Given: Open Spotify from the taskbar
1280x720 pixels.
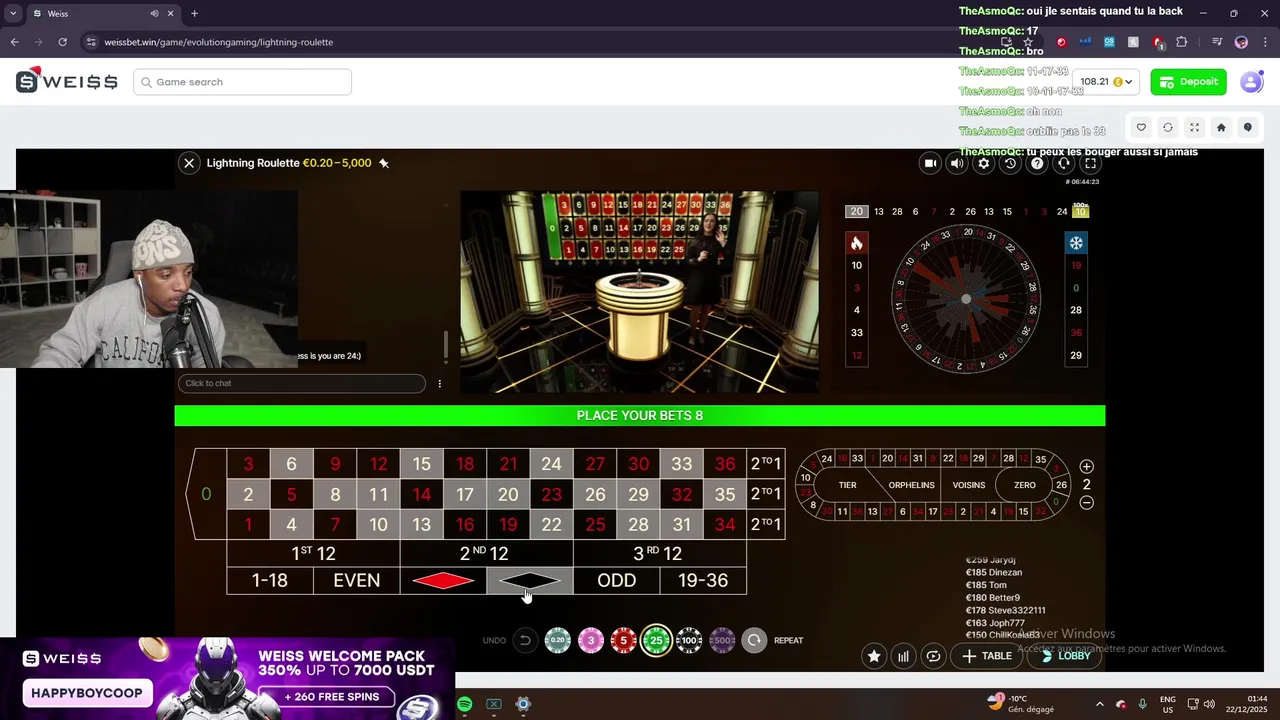Looking at the screenshot, I should (464, 704).
